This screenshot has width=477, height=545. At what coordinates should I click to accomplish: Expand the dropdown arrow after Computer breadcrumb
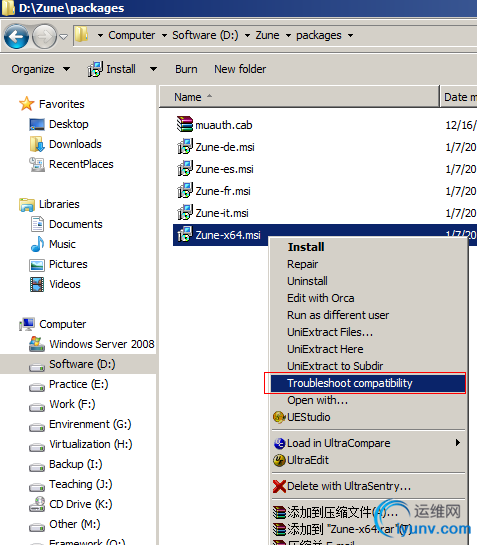[164, 35]
